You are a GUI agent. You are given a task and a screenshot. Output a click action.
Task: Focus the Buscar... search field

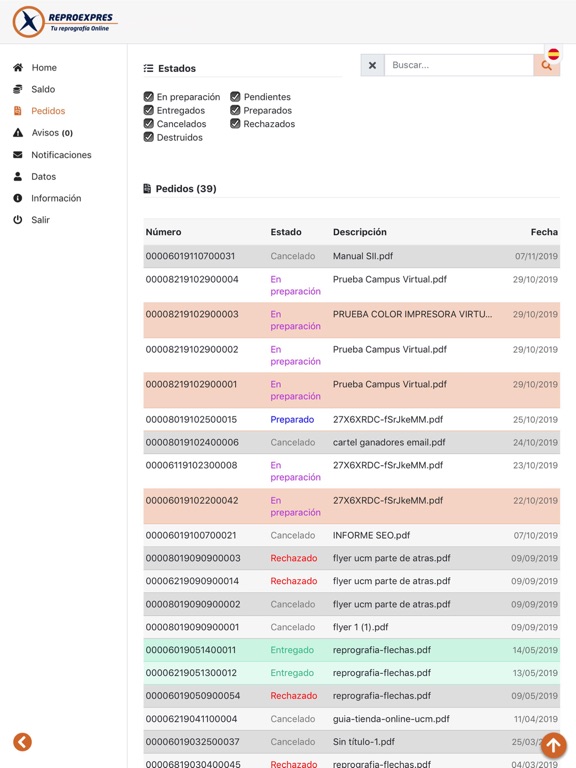pyautogui.click(x=459, y=65)
